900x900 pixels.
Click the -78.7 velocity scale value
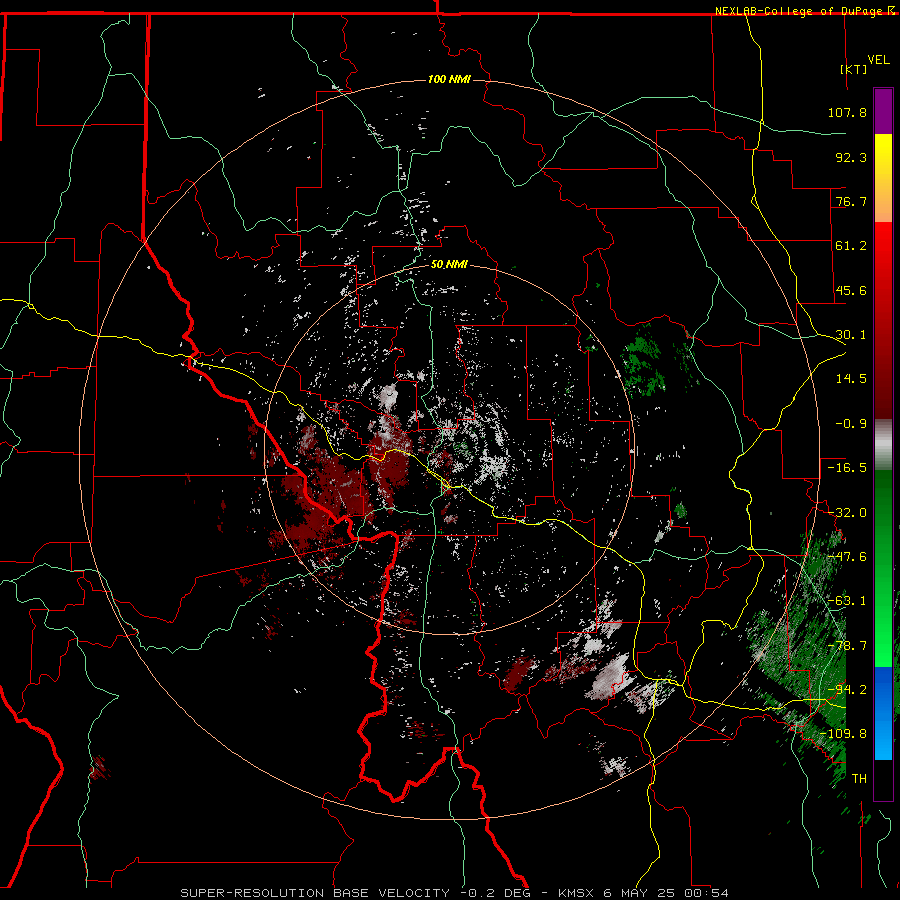(x=847, y=646)
